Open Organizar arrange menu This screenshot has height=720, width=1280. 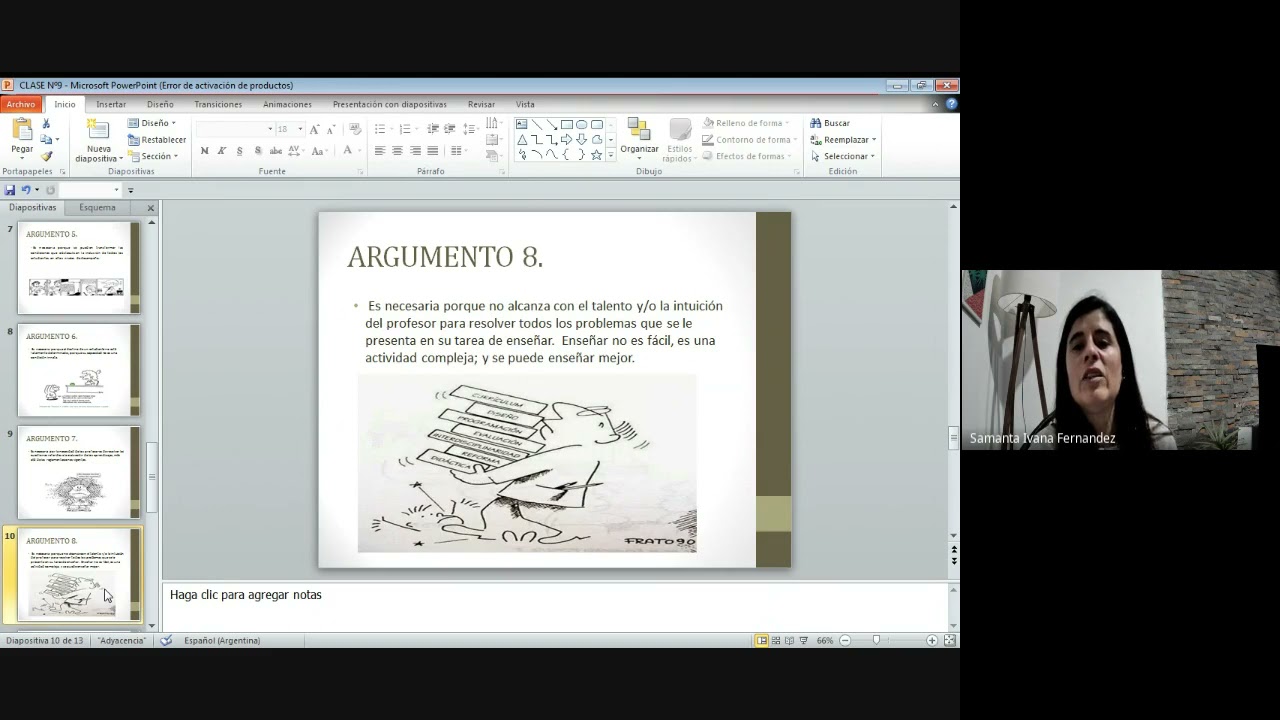[640, 139]
